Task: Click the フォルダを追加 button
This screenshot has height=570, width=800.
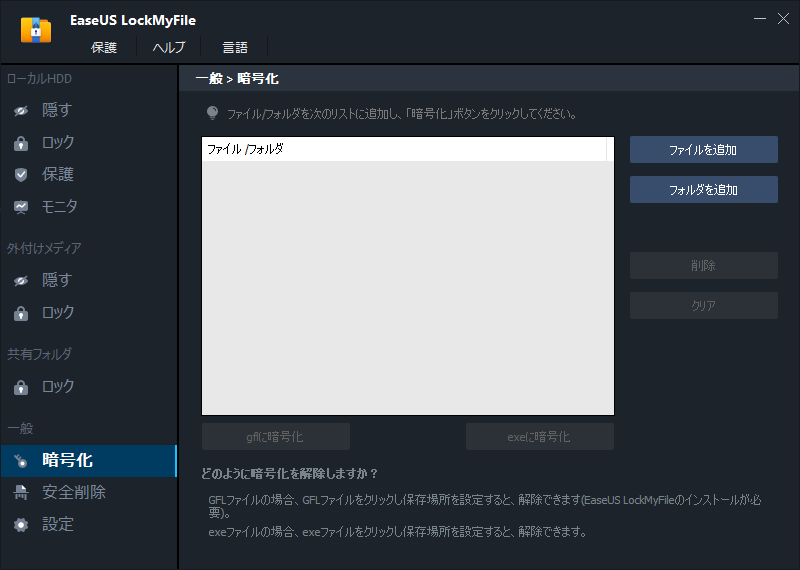Action: tap(704, 190)
